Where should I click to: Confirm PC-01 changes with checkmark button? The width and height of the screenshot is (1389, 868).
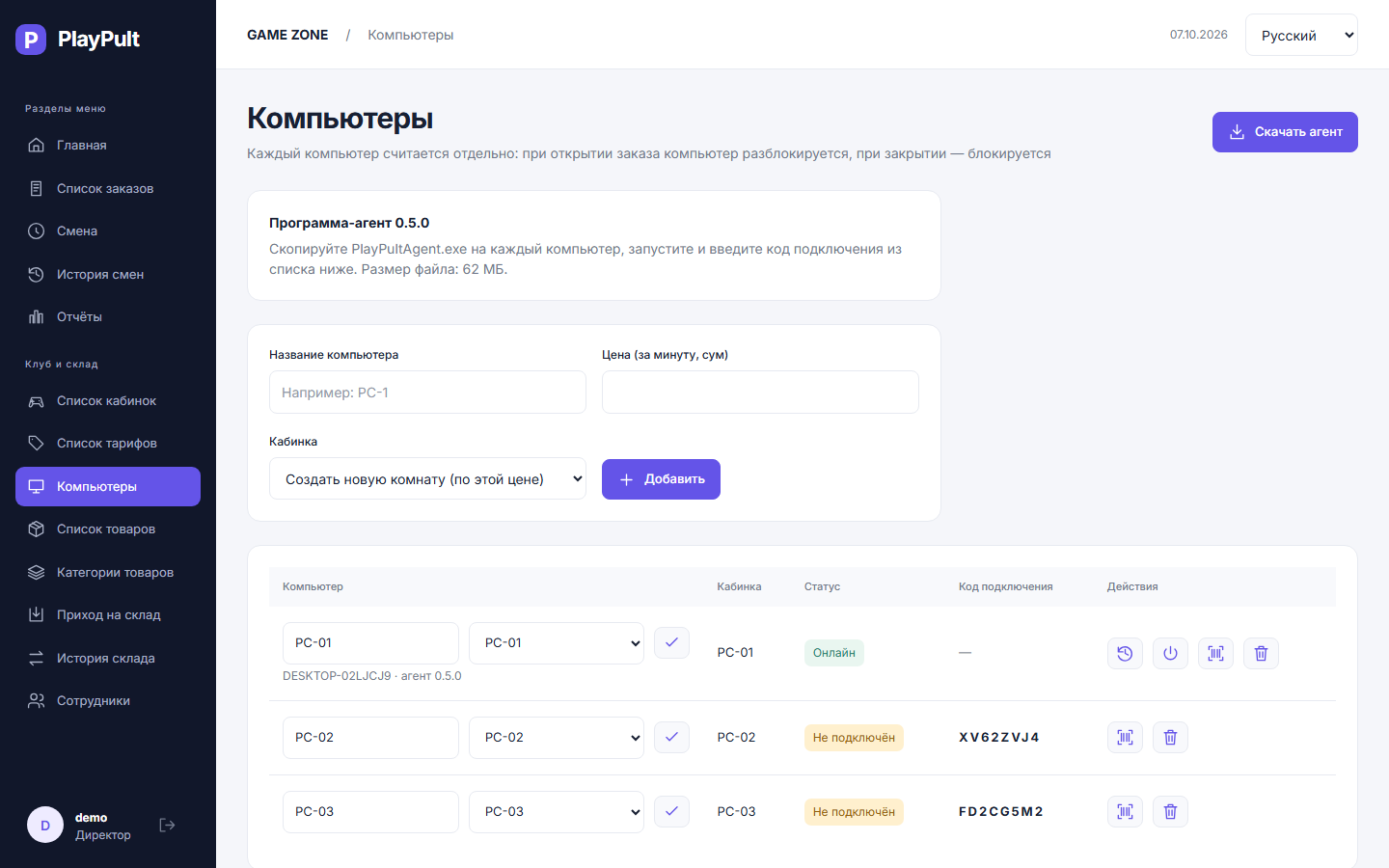click(x=671, y=642)
